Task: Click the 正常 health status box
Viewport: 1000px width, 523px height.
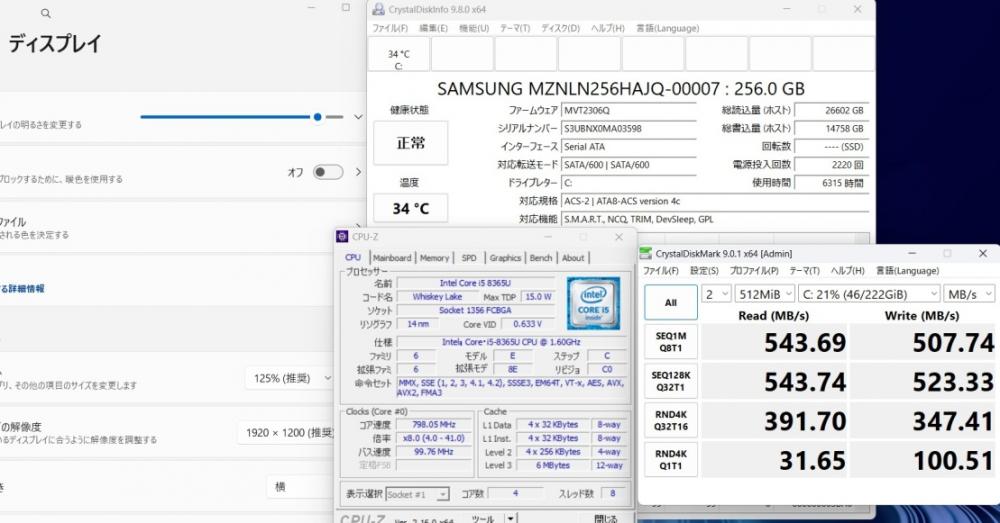Action: coord(410,144)
